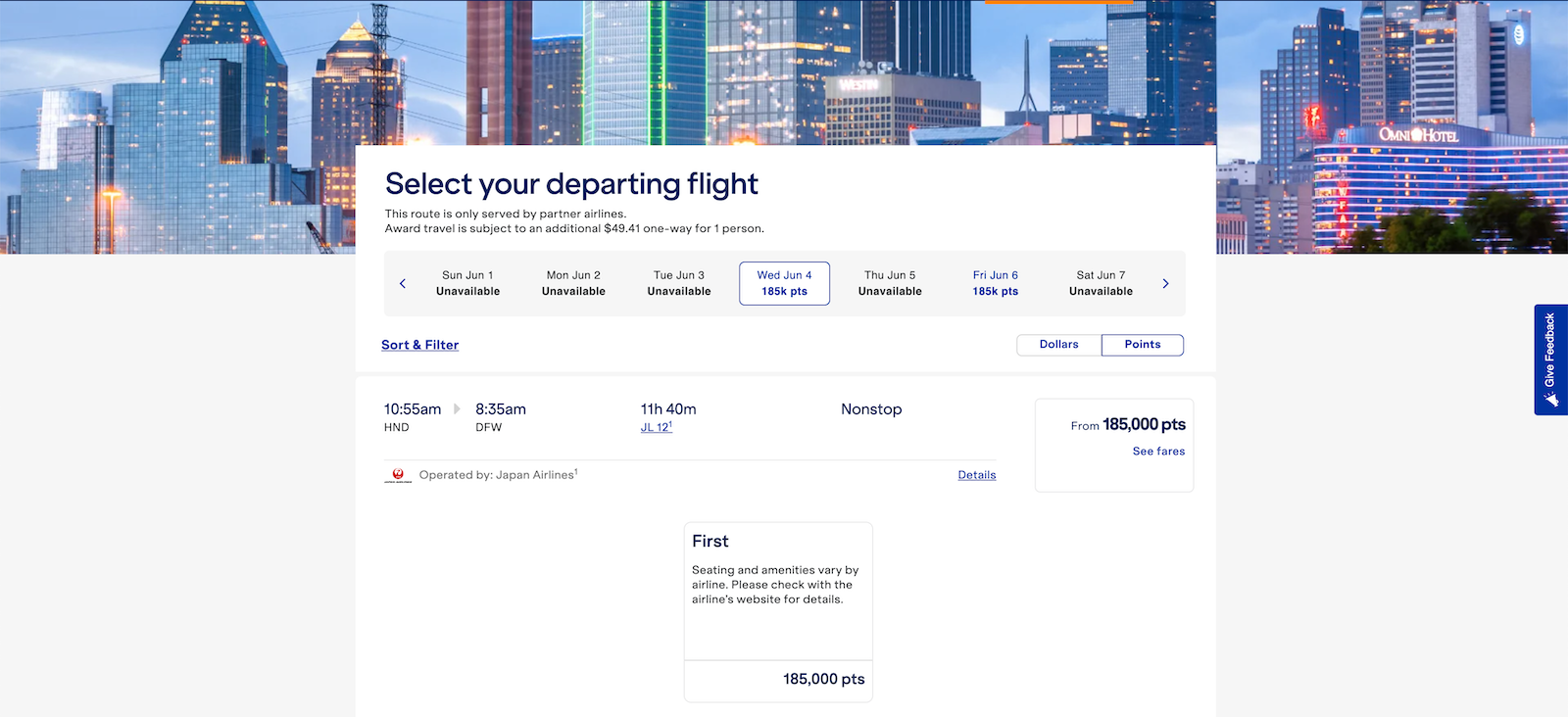Expand See fares for the flight
This screenshot has width=1568, height=717.
[1158, 452]
